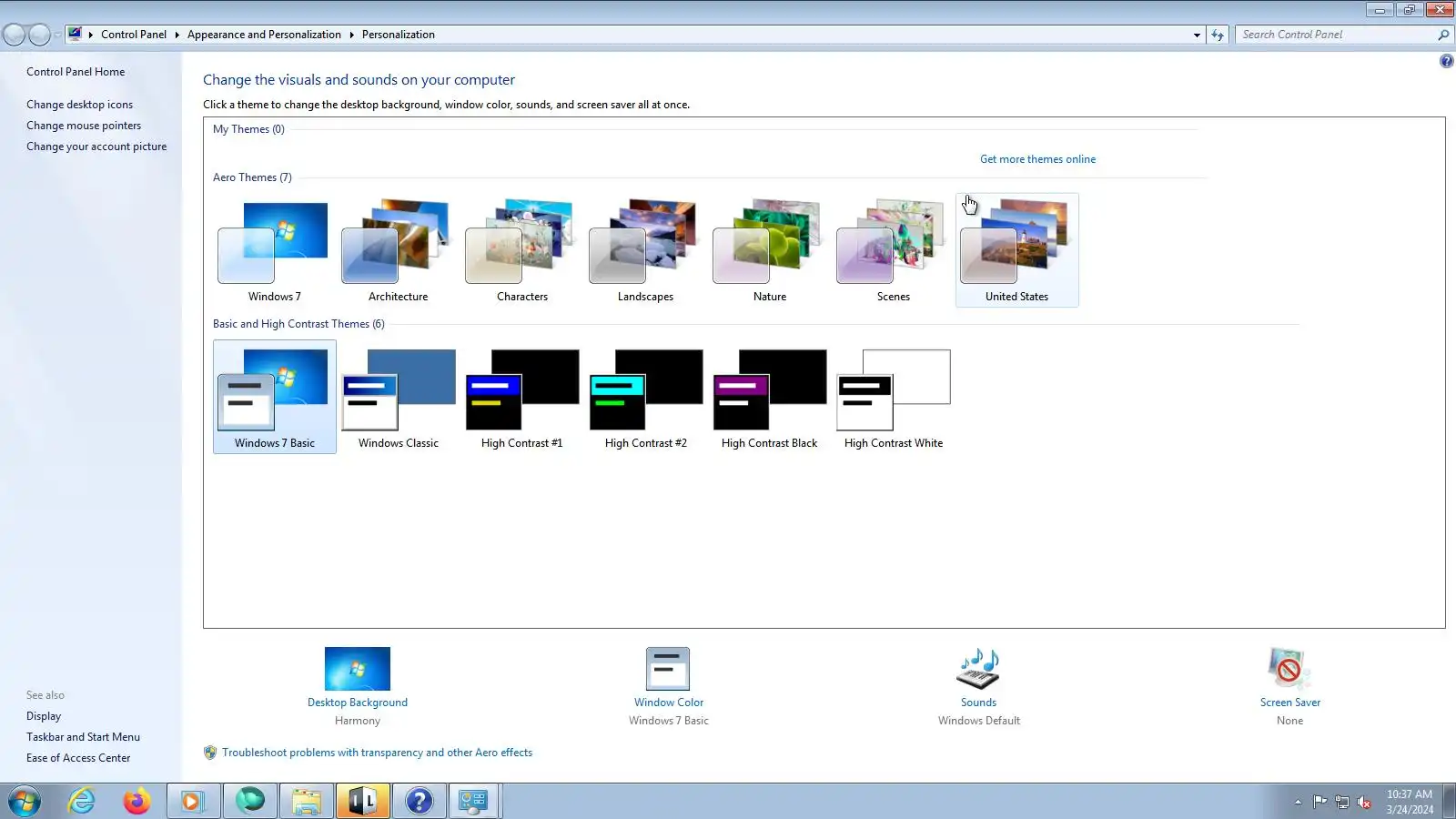Choose the High Contrast #1 theme
The height and width of the screenshot is (819, 1456).
[521, 397]
